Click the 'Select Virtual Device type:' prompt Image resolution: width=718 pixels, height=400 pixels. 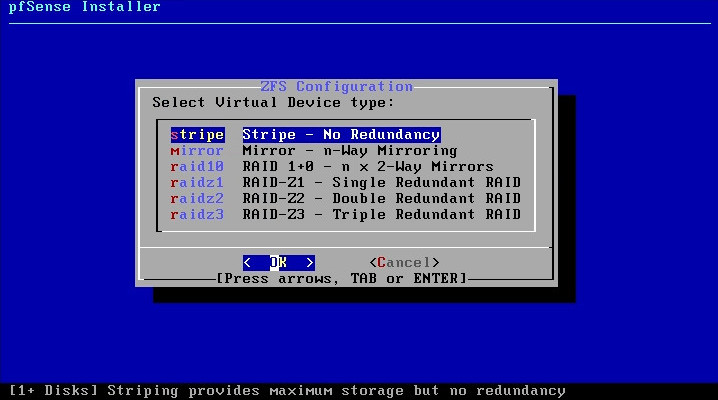273,102
